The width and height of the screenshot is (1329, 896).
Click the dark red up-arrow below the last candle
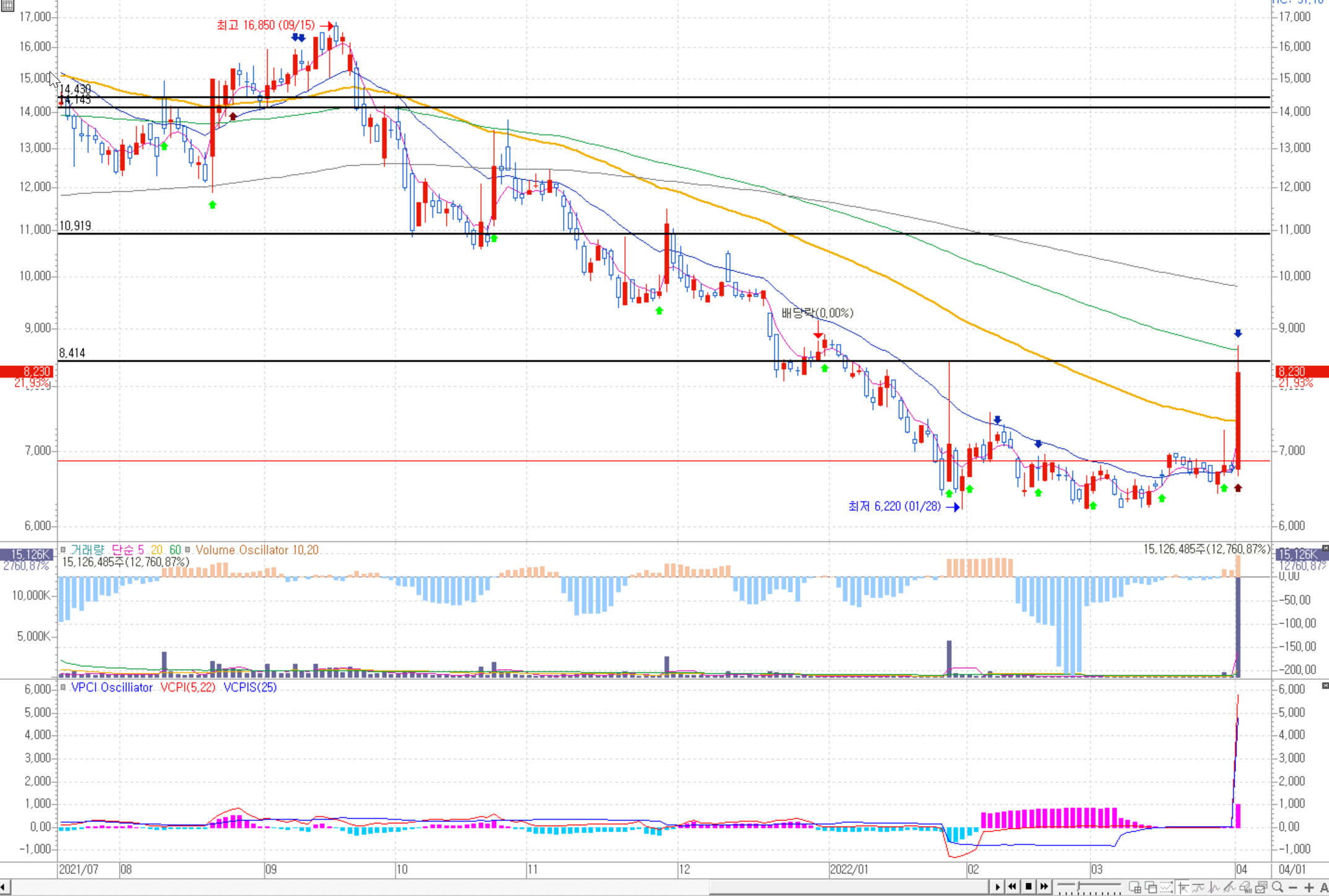coord(1238,488)
